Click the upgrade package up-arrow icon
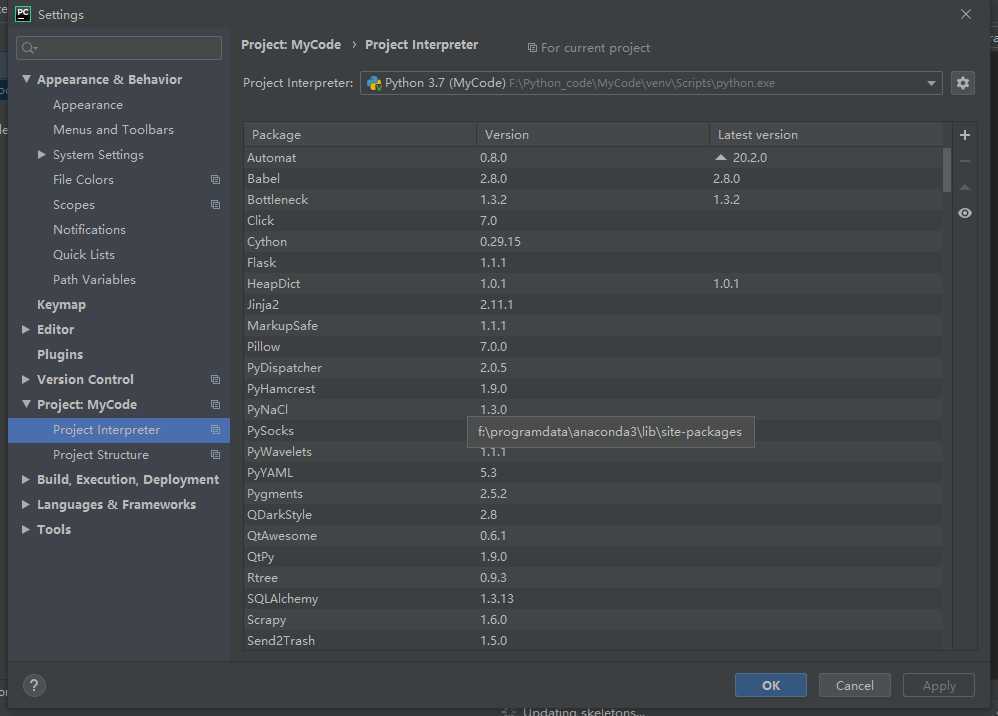This screenshot has height=716, width=998. tap(965, 187)
